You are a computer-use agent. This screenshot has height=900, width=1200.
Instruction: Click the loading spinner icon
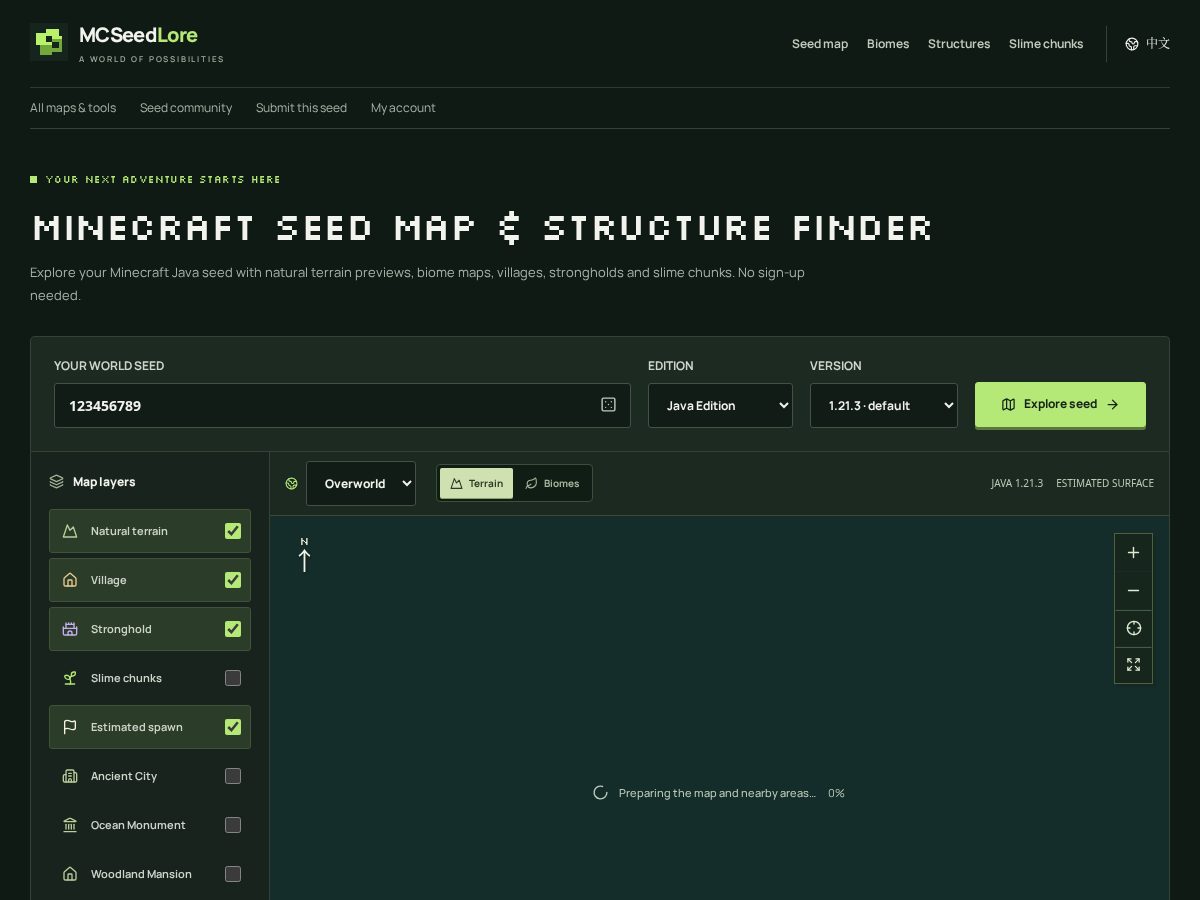pos(600,793)
